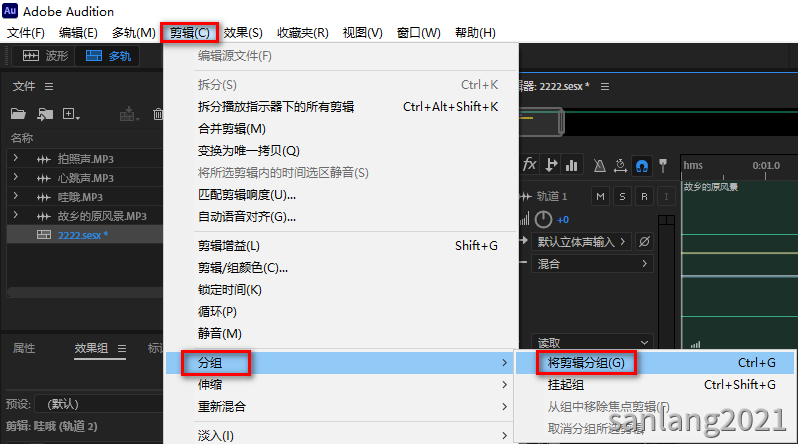Select the 故乡的原风景.MP3 file
The width and height of the screenshot is (798, 444).
[102, 216]
